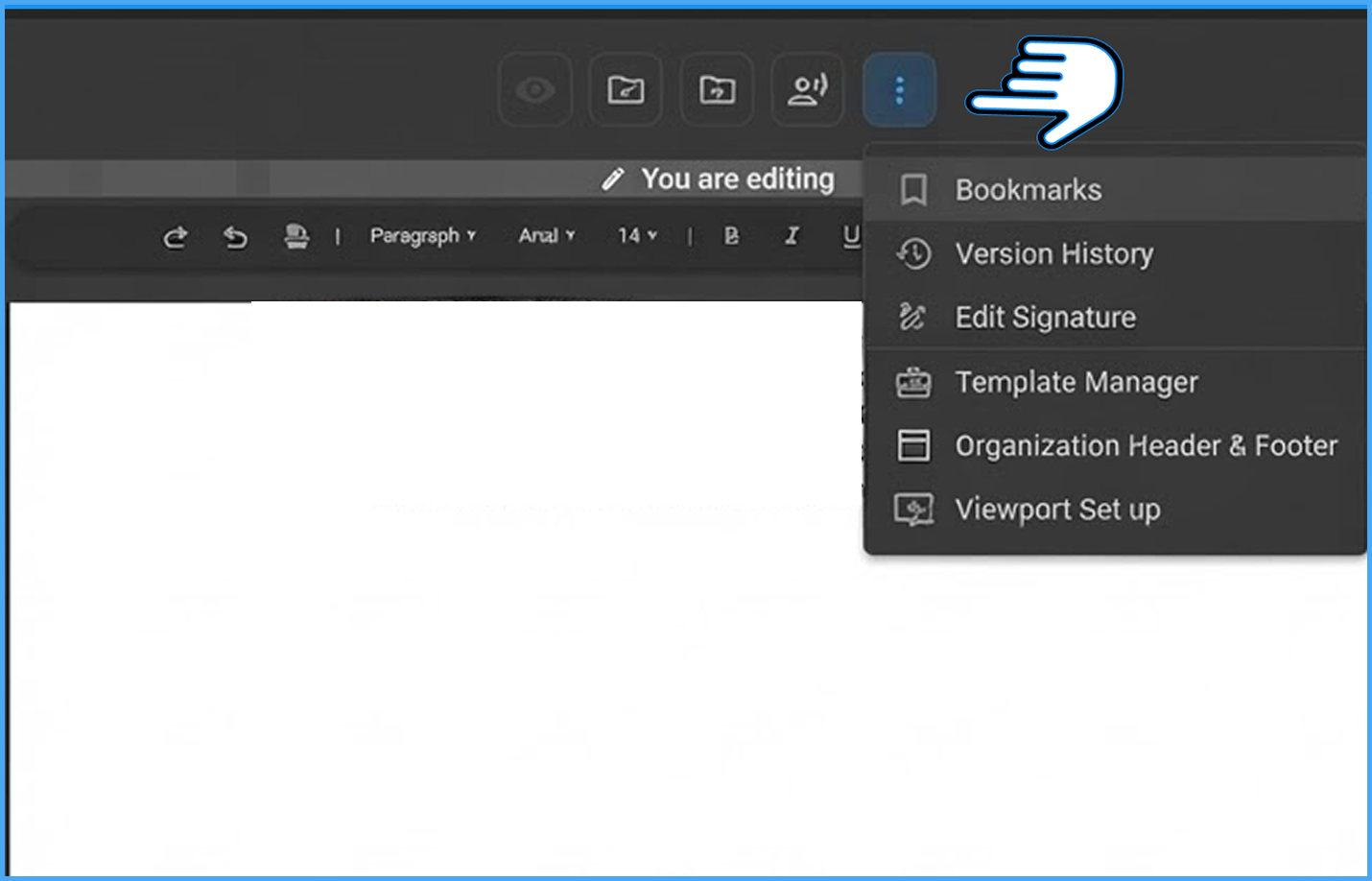Click the redo arrow icon

(175, 236)
